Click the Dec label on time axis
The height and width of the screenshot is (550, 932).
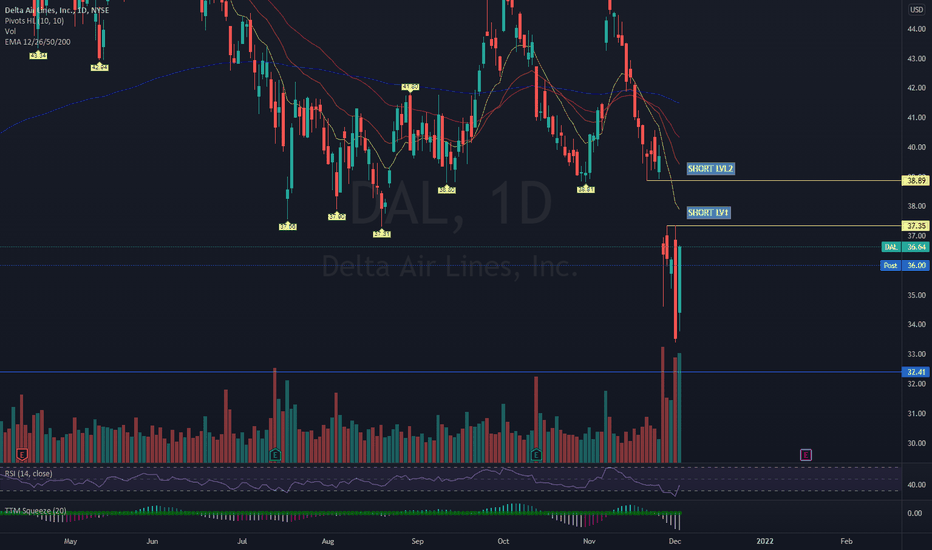[675, 541]
